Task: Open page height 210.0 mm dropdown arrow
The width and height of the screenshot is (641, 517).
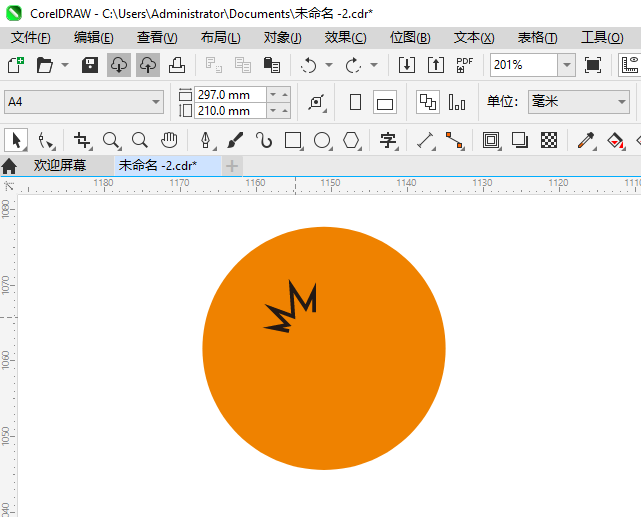Action: [x=273, y=111]
